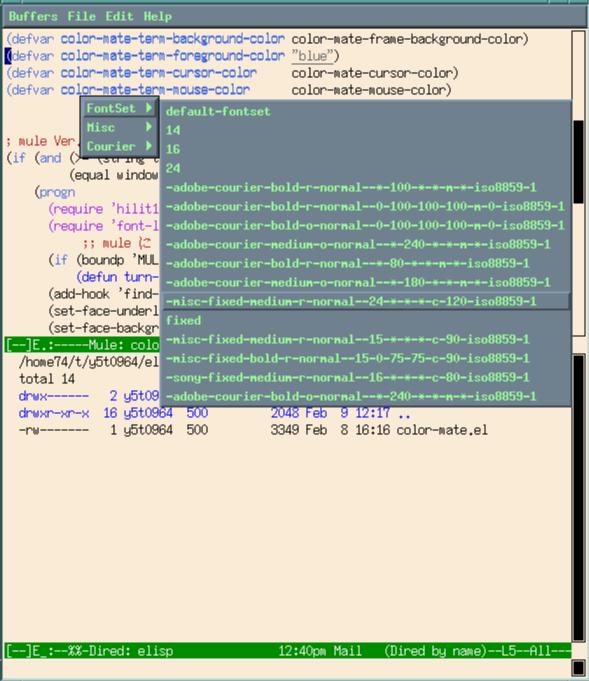This screenshot has width=589, height=681.
Task: Open color-mate.el file in Dired
Action: click(x=442, y=430)
